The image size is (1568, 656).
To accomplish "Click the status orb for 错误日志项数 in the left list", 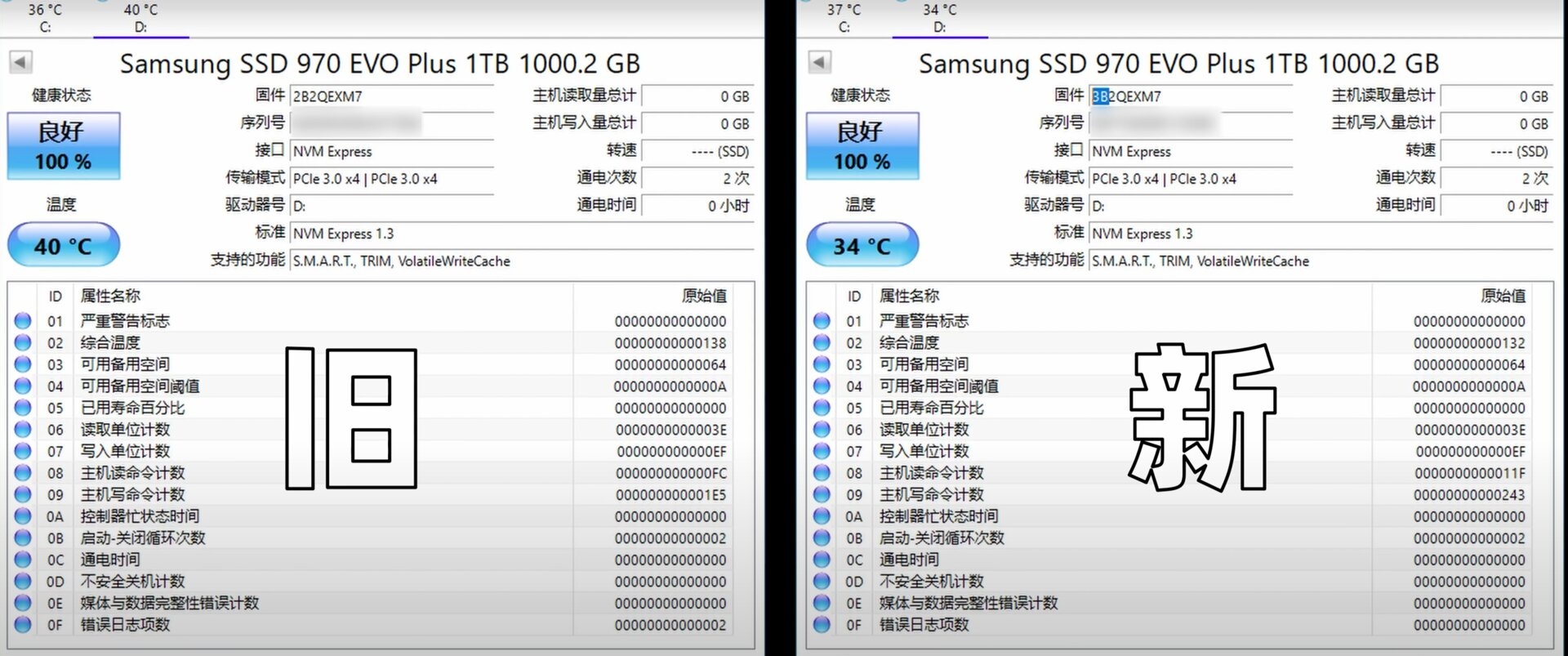I will pos(23,625).
